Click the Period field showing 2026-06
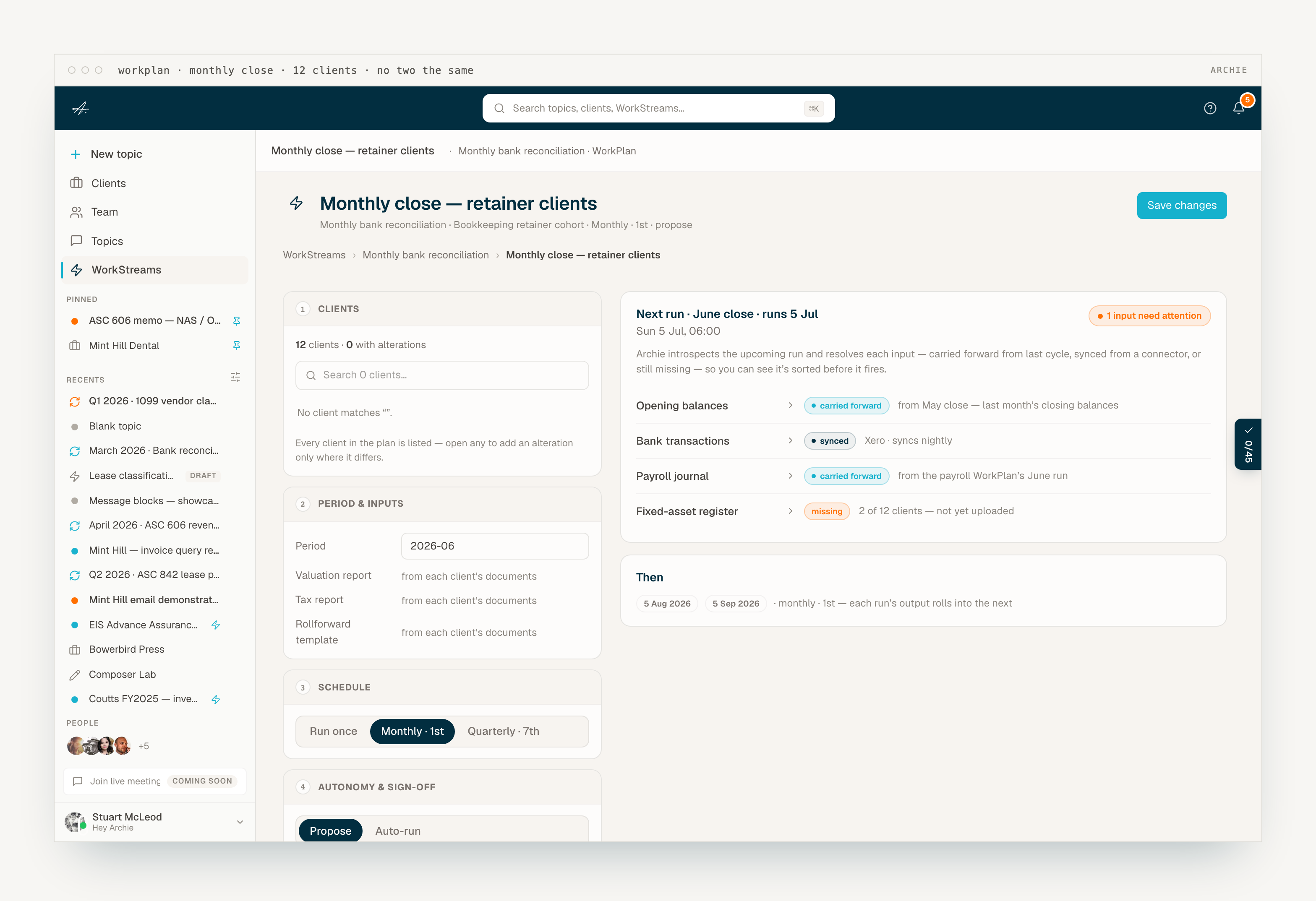The width and height of the screenshot is (1316, 901). click(494, 546)
